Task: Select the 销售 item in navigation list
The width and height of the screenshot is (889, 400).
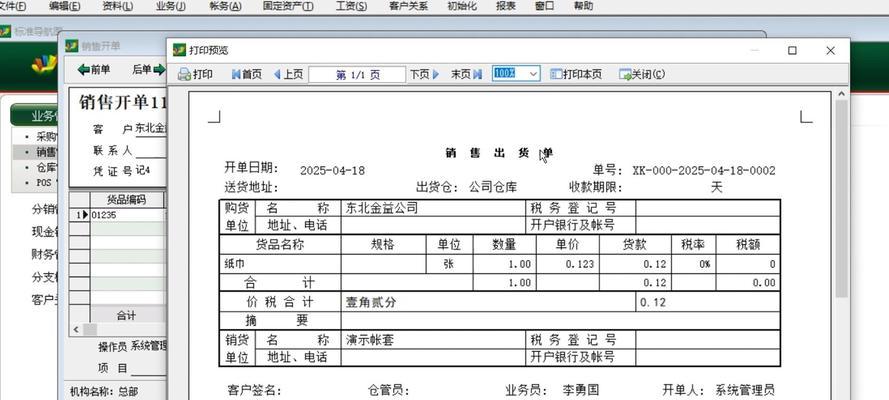Action: pos(37,152)
